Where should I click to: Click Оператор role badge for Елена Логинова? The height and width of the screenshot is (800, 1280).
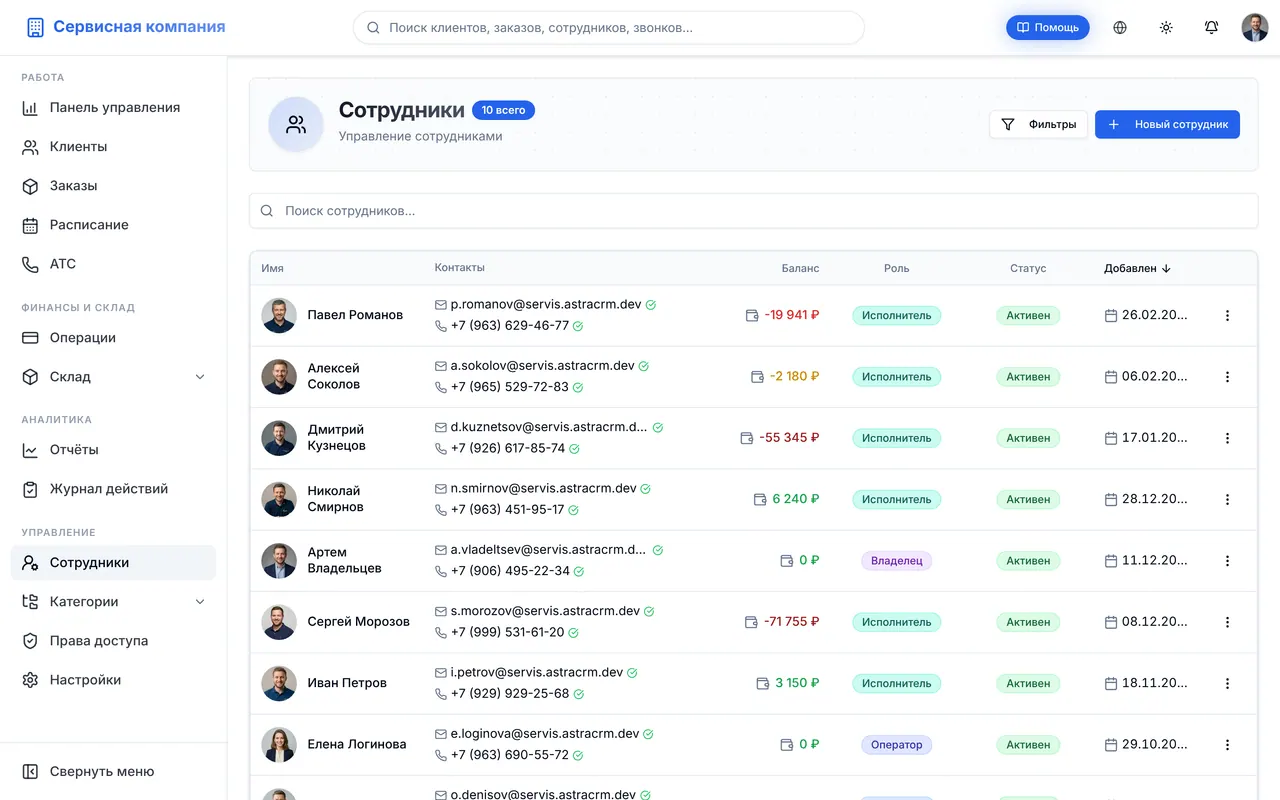click(x=896, y=745)
